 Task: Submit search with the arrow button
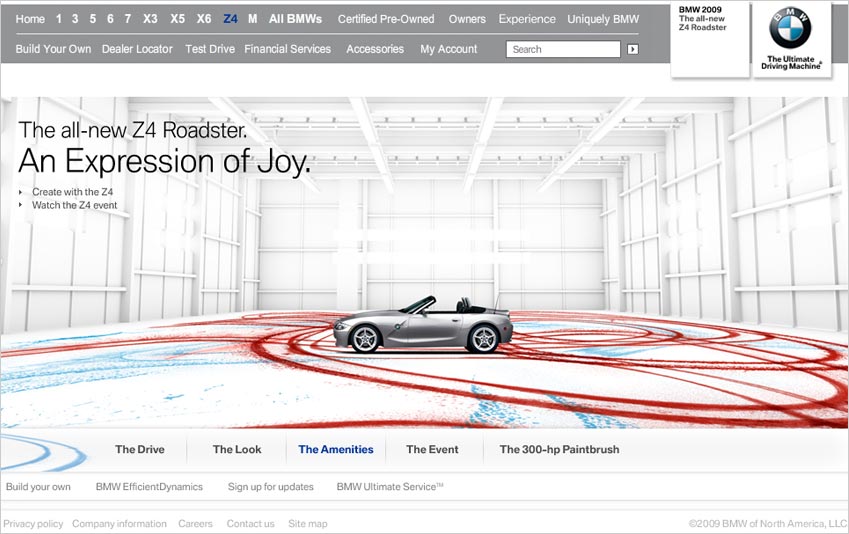tap(632, 49)
